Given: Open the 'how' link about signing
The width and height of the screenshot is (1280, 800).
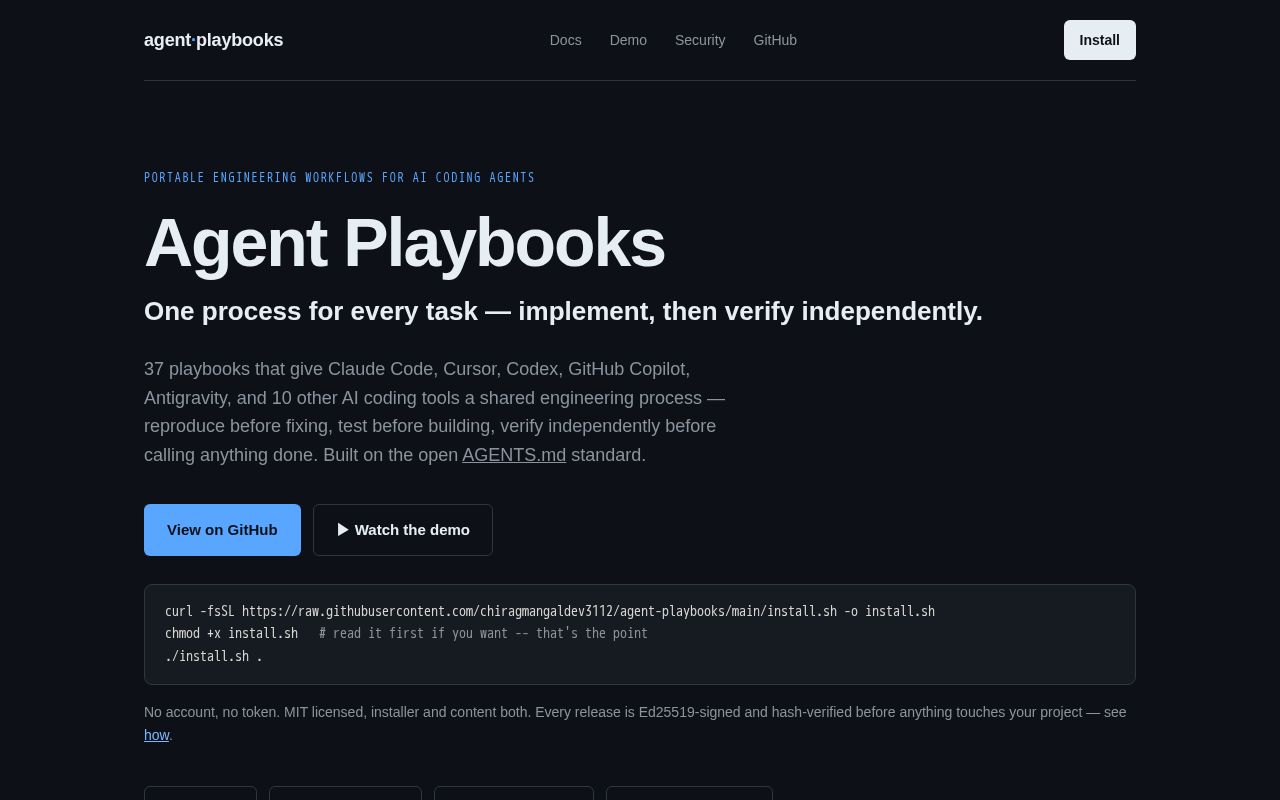Looking at the screenshot, I should coord(156,735).
